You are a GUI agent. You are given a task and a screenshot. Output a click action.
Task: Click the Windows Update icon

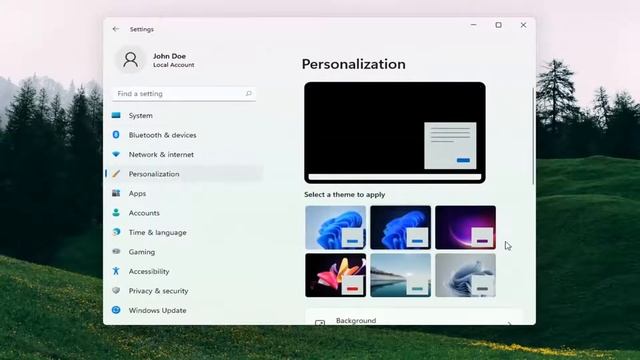point(116,310)
